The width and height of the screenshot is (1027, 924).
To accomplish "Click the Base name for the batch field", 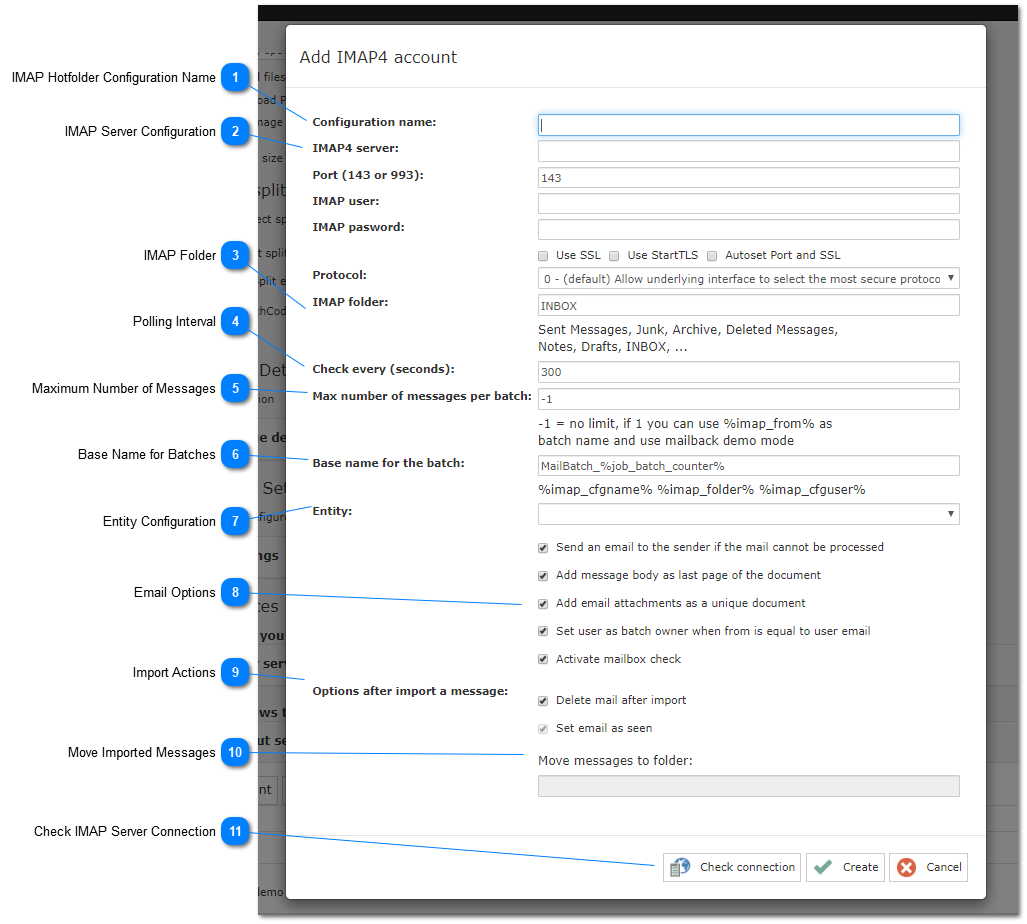I will point(749,466).
